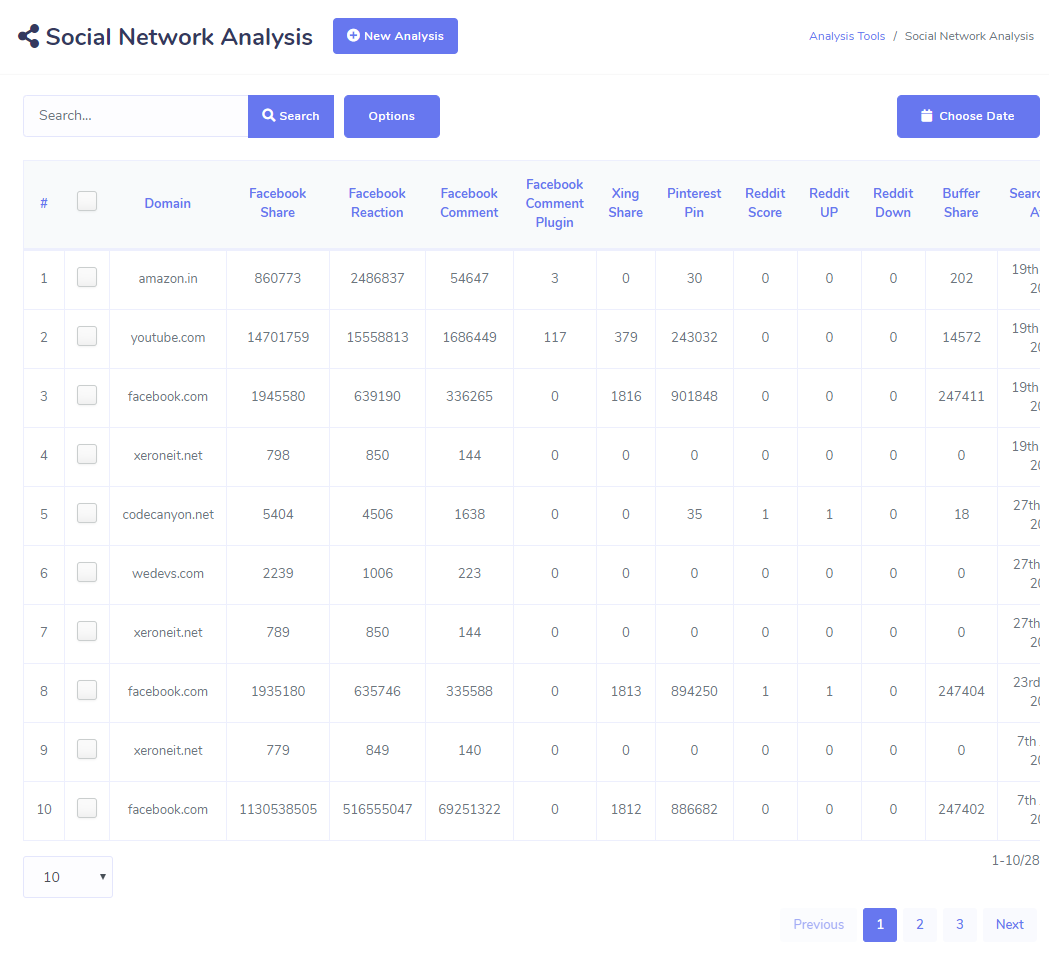Viewport: 1049px width, 959px height.
Task: Click the Next pagination button
Action: coord(1009,925)
